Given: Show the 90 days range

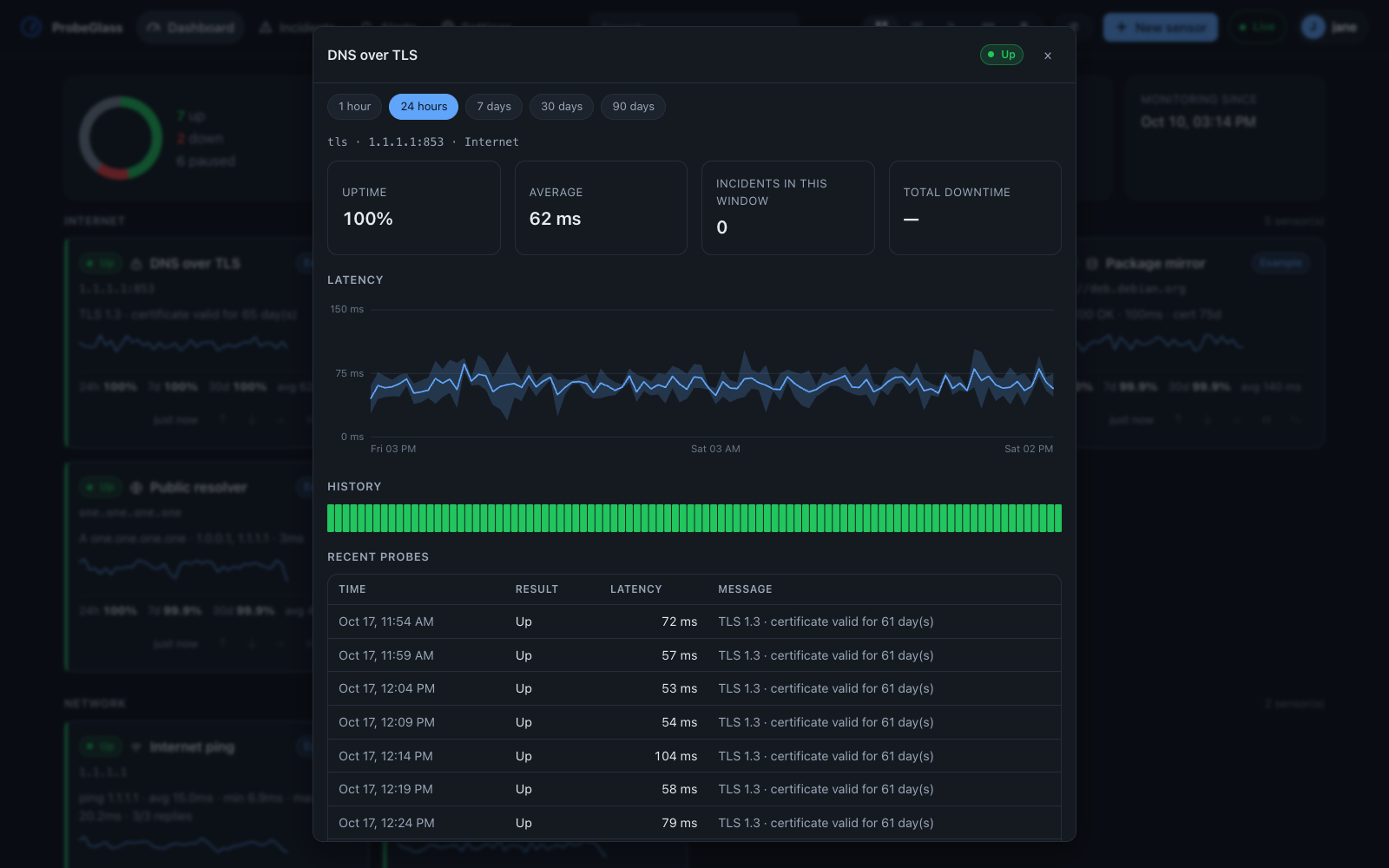Looking at the screenshot, I should 633,107.
